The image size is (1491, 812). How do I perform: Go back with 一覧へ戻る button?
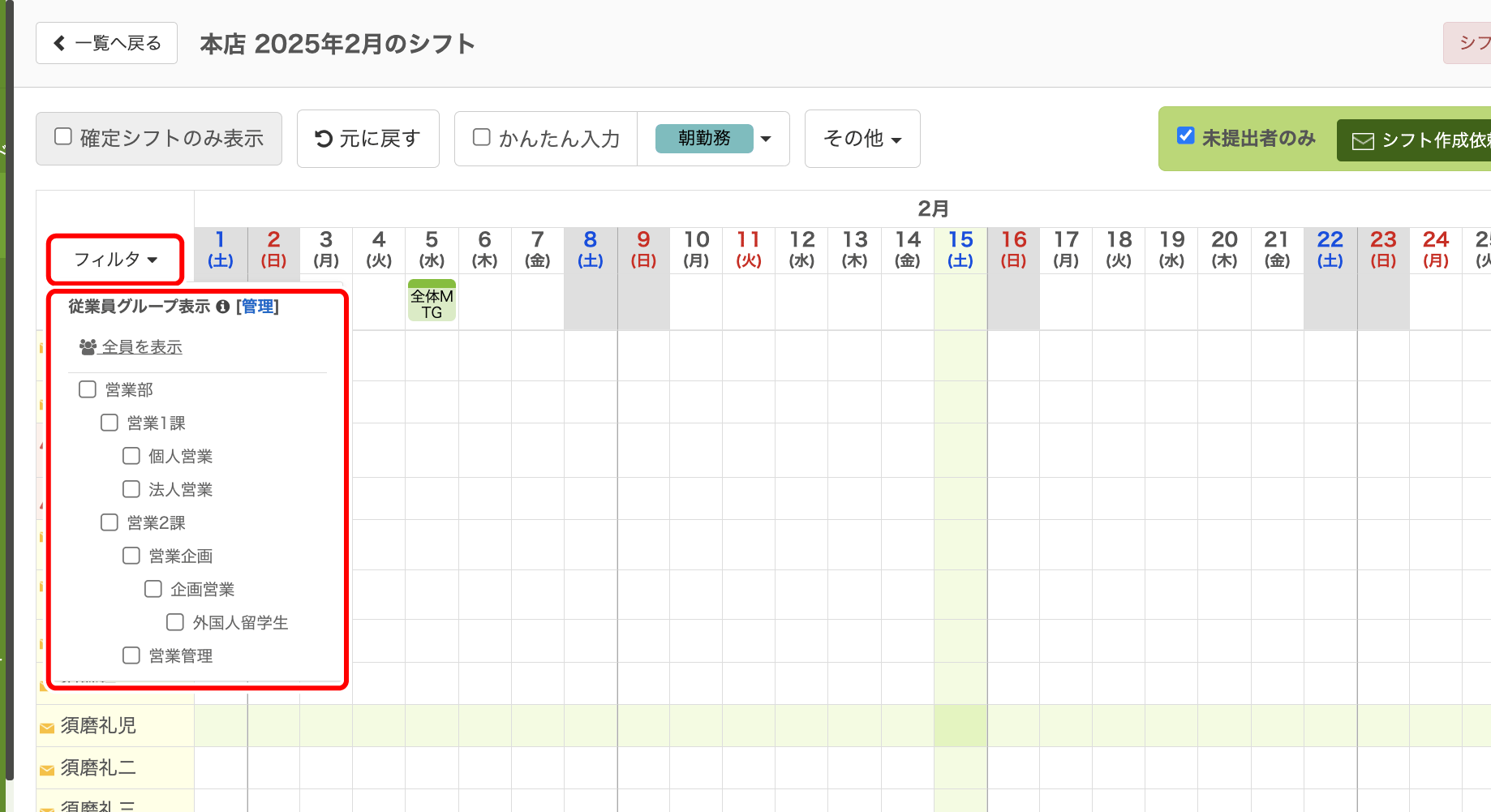point(106,43)
